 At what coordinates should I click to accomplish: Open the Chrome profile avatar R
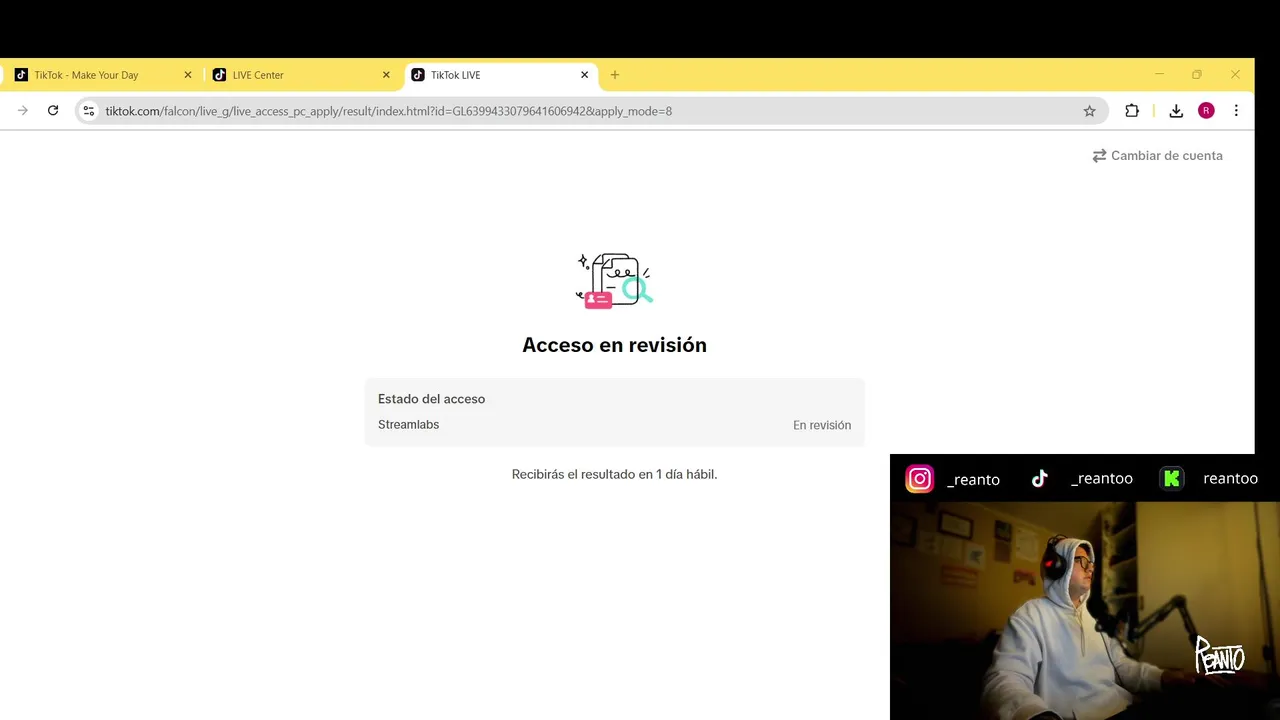(x=1206, y=111)
